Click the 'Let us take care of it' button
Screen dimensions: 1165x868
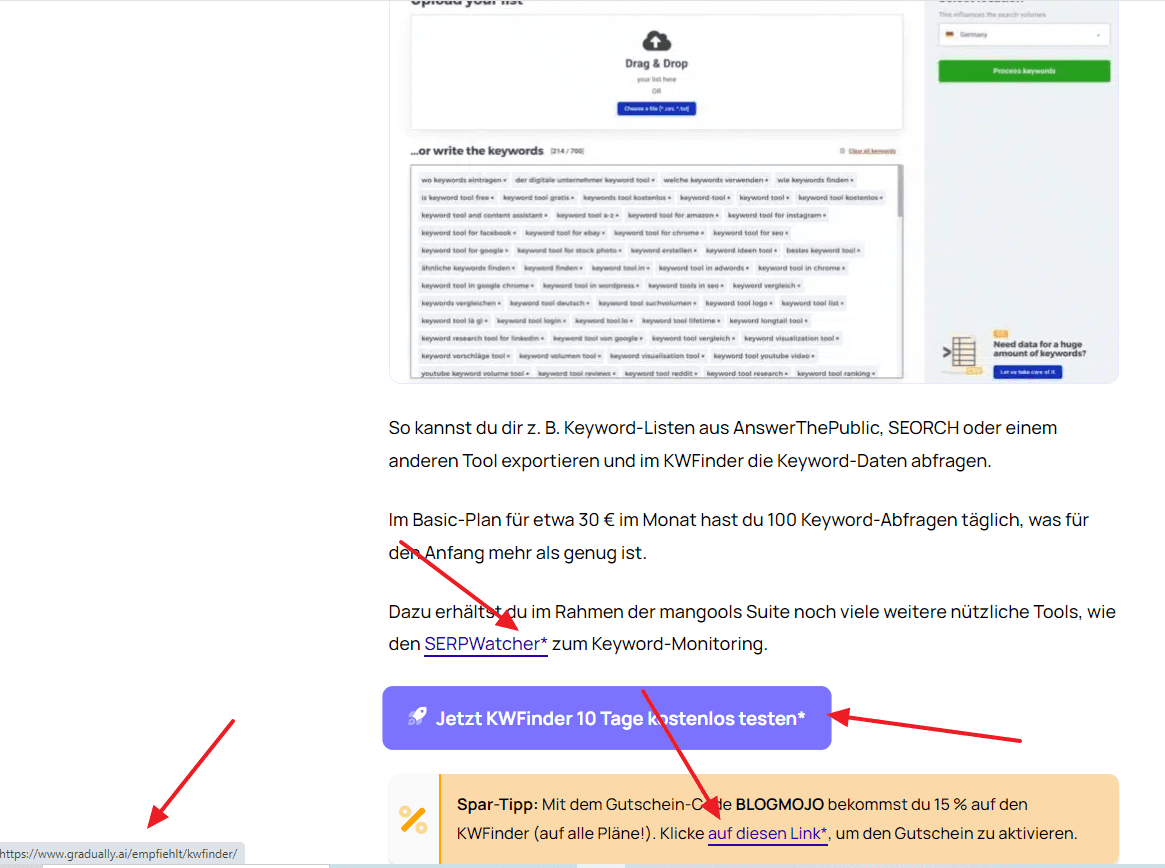tap(1028, 372)
